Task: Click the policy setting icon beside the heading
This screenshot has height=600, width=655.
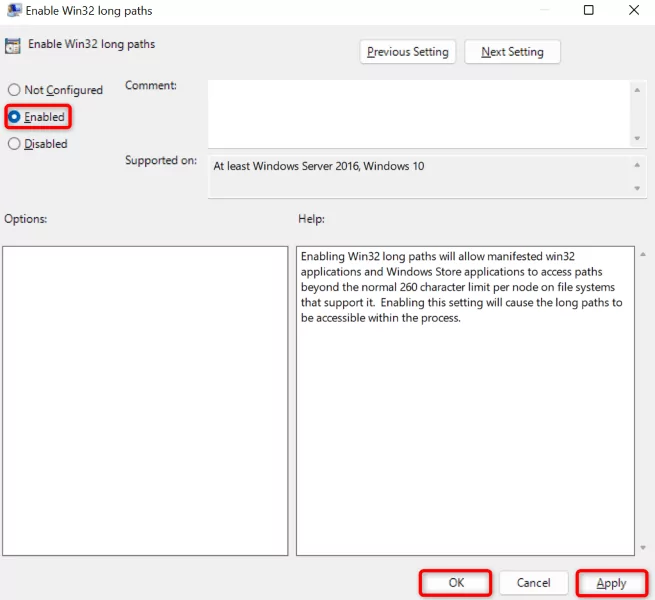Action: click(x=13, y=46)
